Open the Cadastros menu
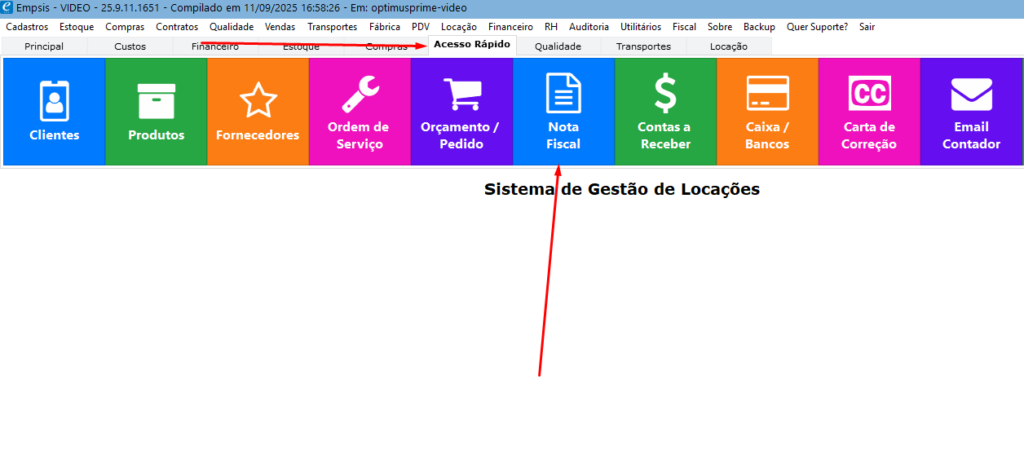This screenshot has width=1024, height=454. click(x=27, y=27)
